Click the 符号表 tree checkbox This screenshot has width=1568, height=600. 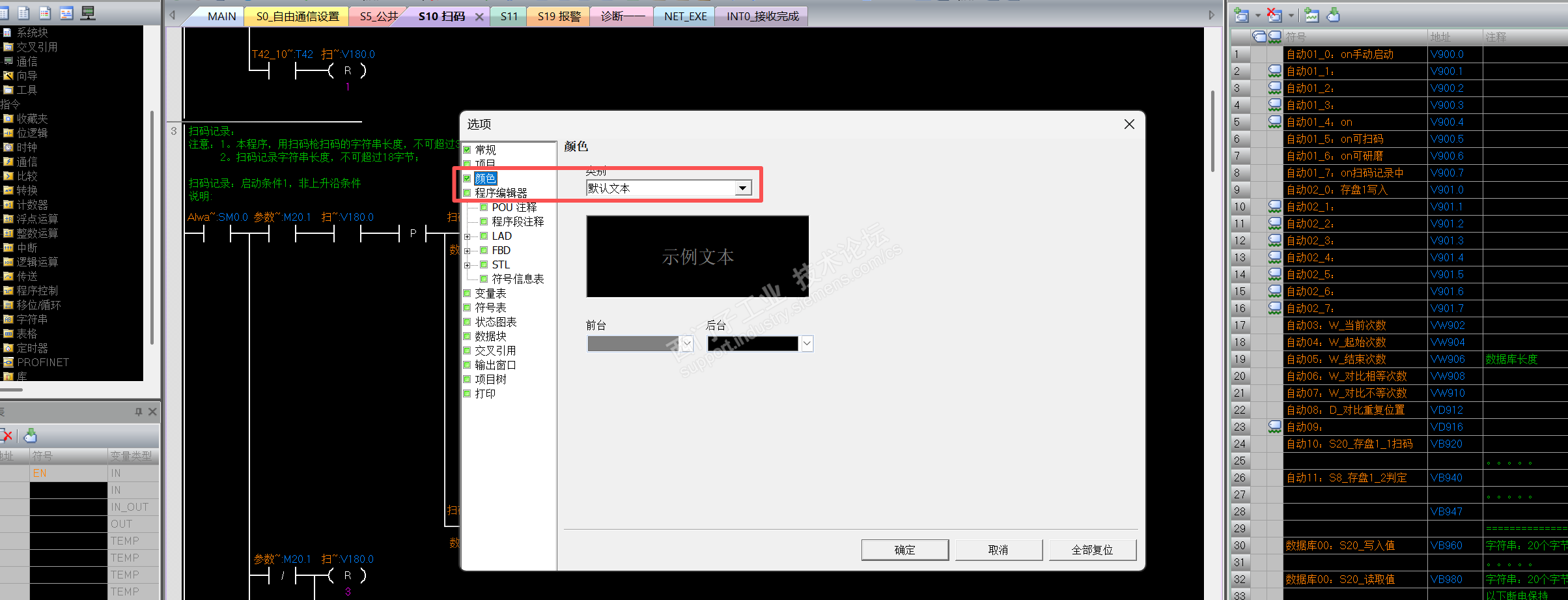click(x=467, y=307)
